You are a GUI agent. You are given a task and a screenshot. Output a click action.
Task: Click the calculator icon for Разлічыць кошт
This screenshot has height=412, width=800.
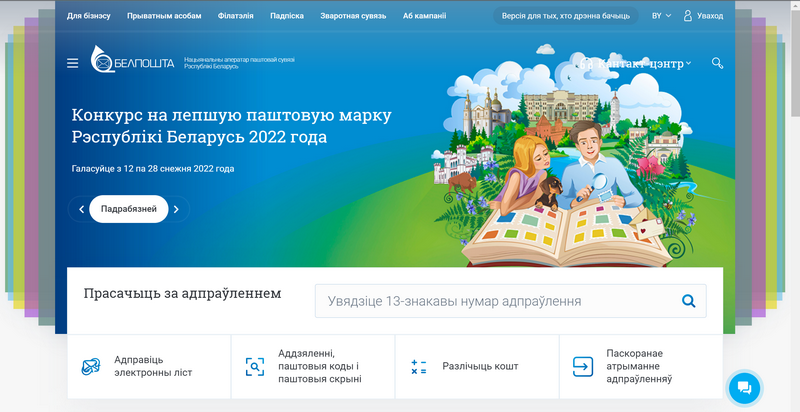(419, 367)
